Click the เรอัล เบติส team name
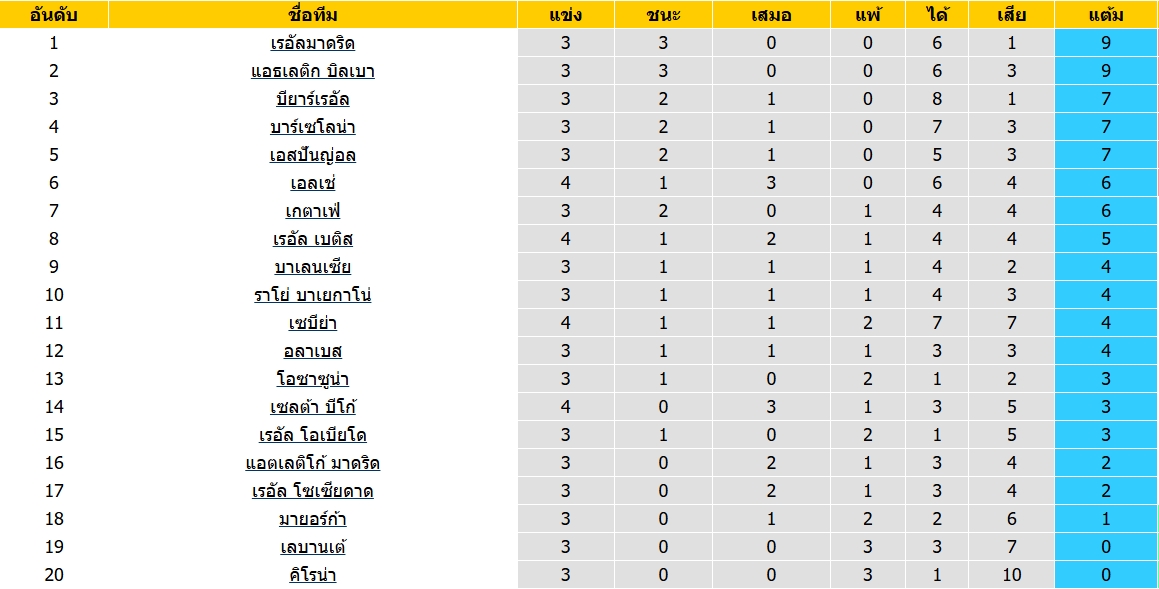Image resolution: width=1159 pixels, height=589 pixels. pyautogui.click(x=313, y=239)
